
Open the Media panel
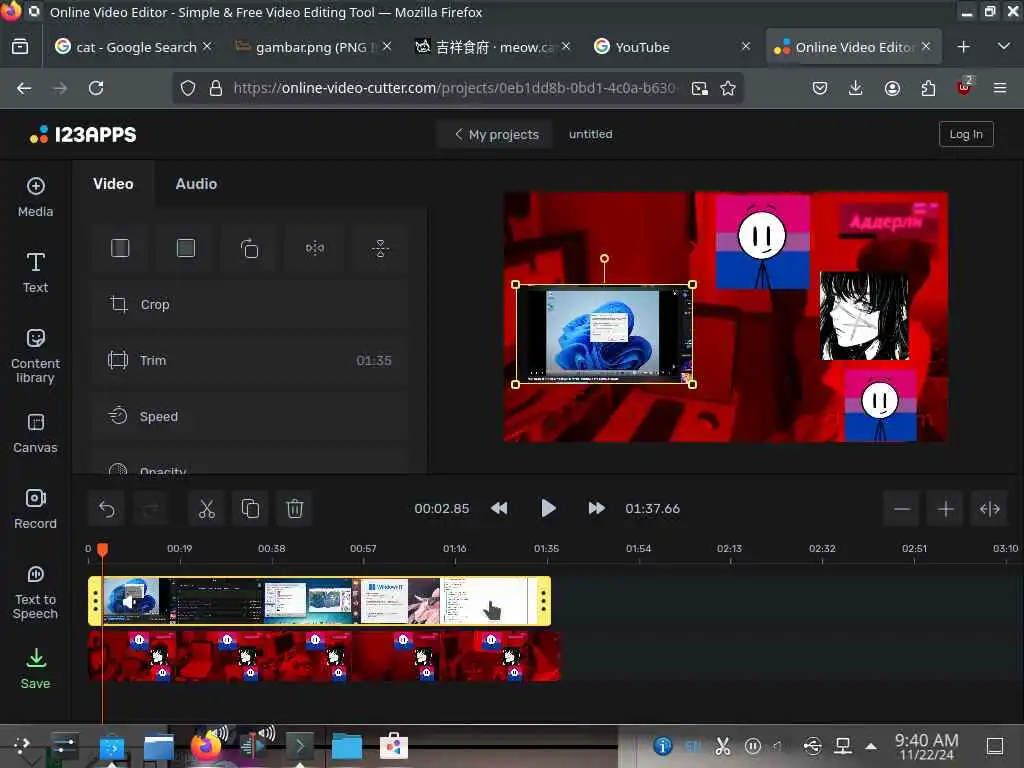click(x=35, y=197)
